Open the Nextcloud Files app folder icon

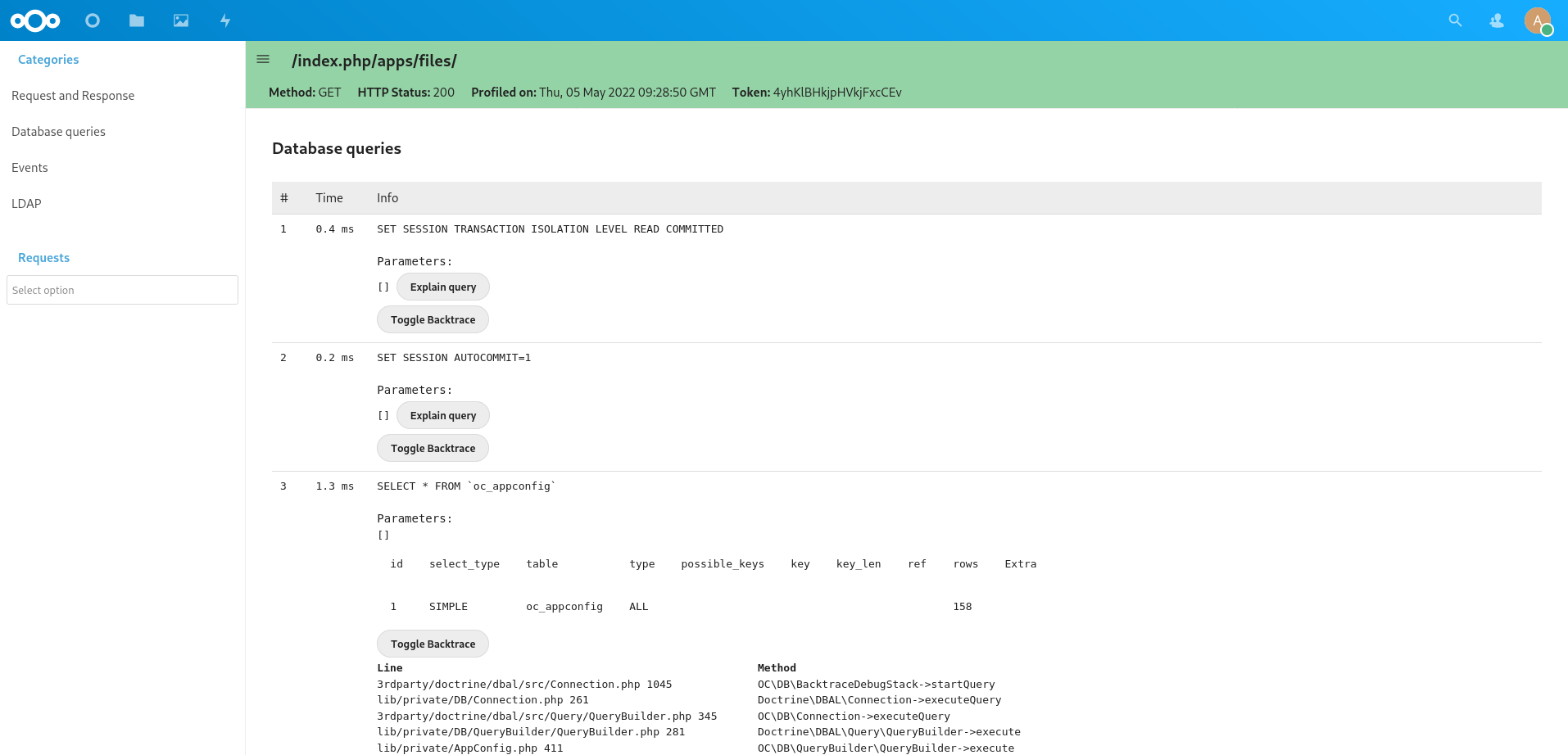tap(137, 20)
